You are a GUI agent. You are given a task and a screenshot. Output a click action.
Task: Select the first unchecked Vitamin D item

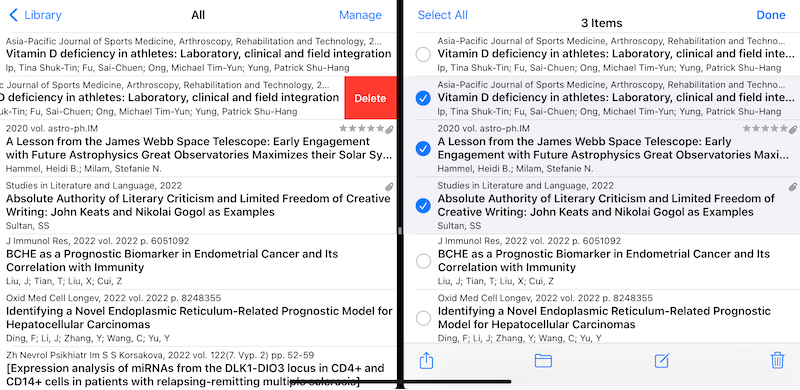(423, 54)
